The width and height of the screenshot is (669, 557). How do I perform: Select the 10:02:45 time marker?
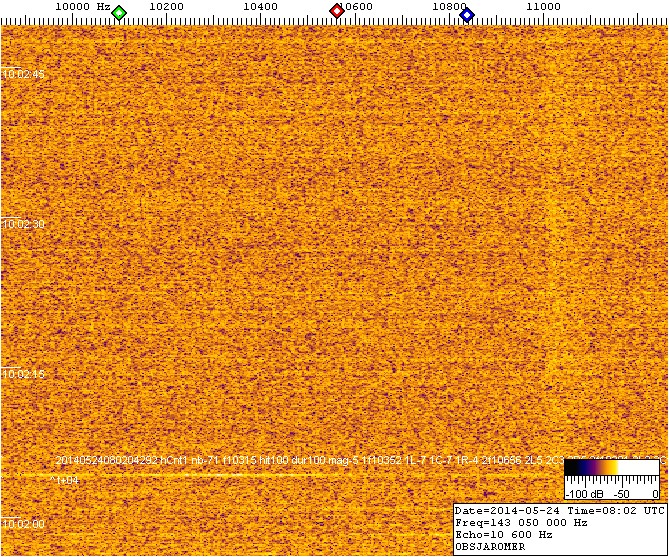(24, 74)
